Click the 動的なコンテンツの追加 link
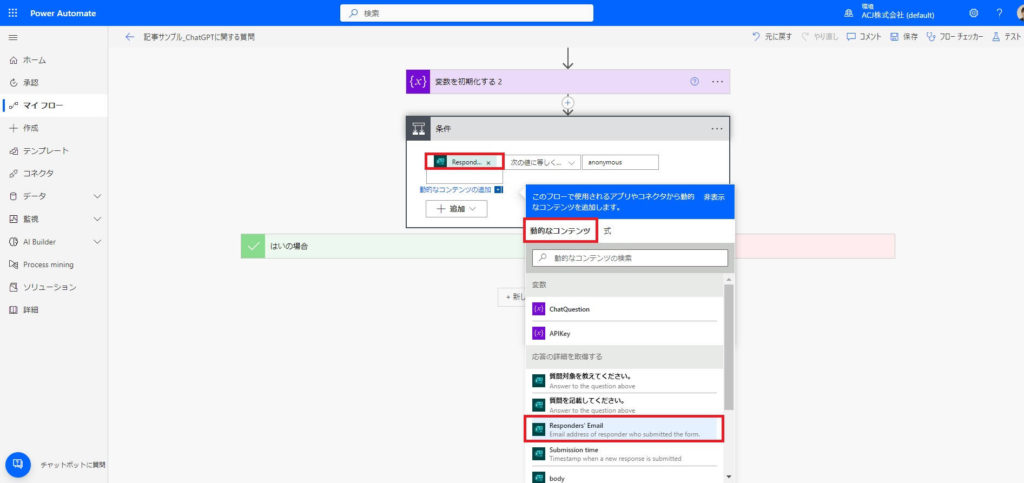The width and height of the screenshot is (1024, 483). 456,189
